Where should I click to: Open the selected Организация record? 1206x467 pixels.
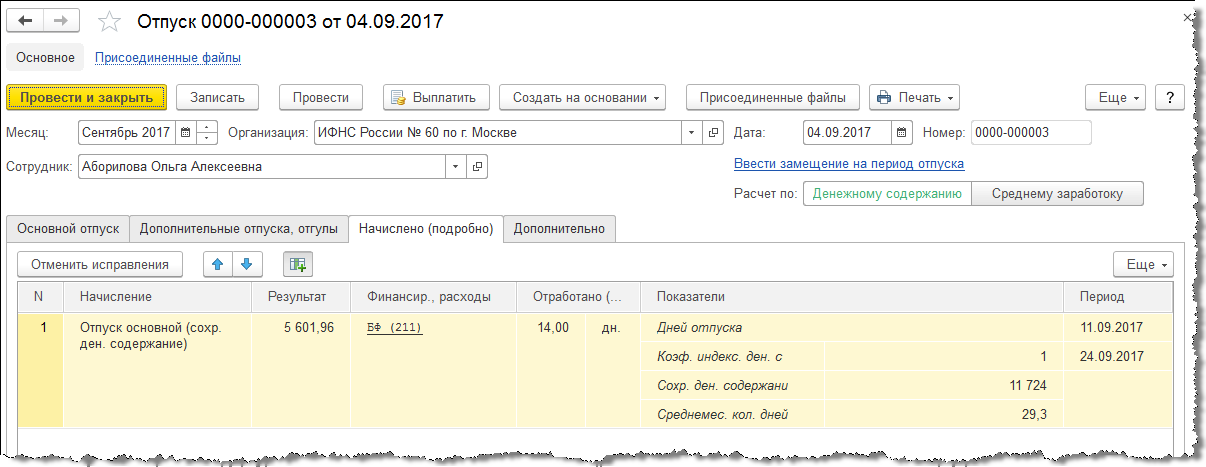pyautogui.click(x=714, y=132)
